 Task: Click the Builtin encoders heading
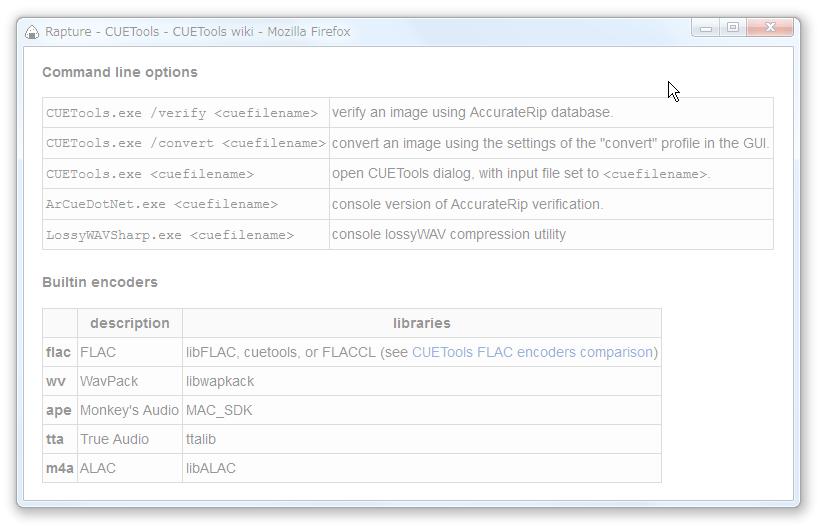(x=100, y=282)
